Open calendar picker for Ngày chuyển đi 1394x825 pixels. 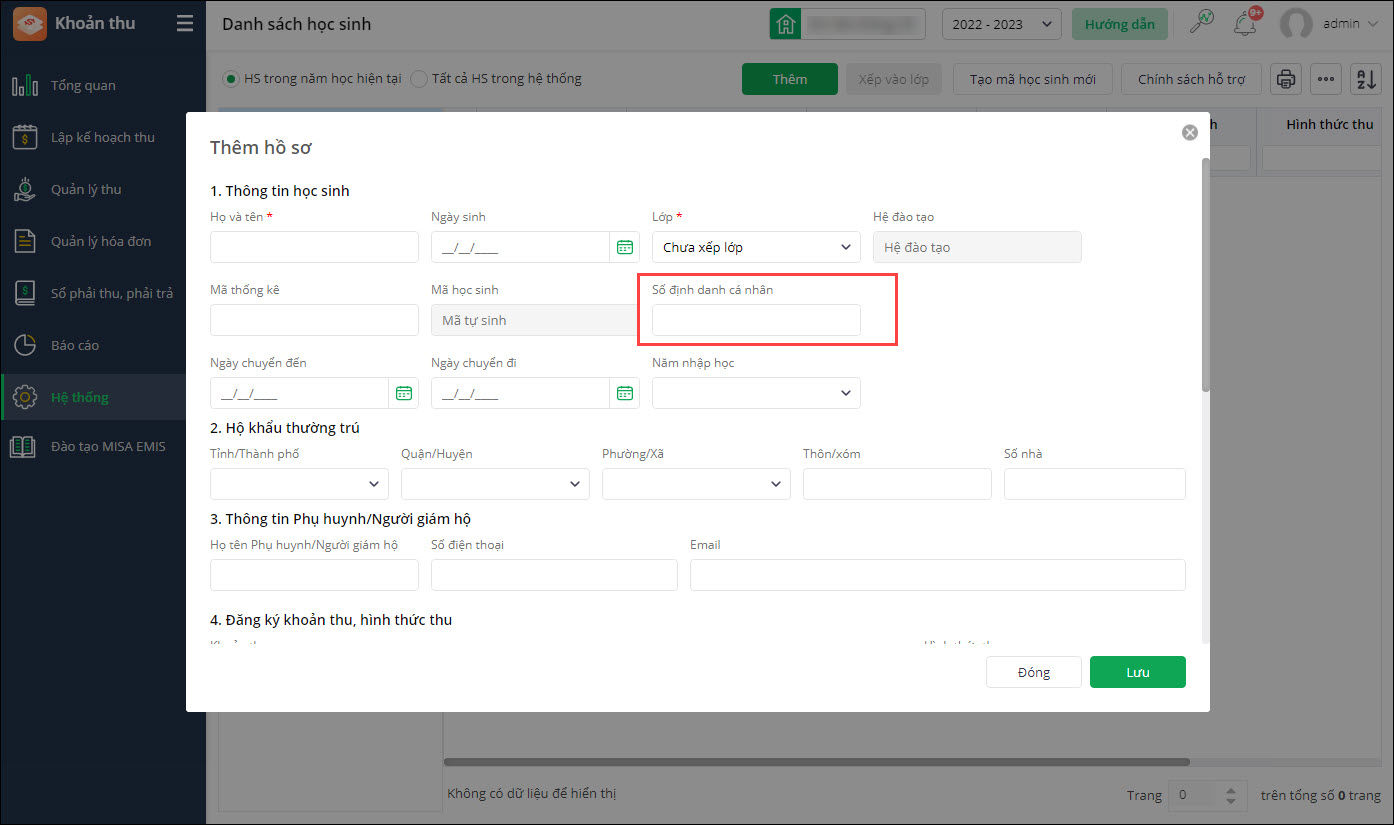pyautogui.click(x=625, y=393)
